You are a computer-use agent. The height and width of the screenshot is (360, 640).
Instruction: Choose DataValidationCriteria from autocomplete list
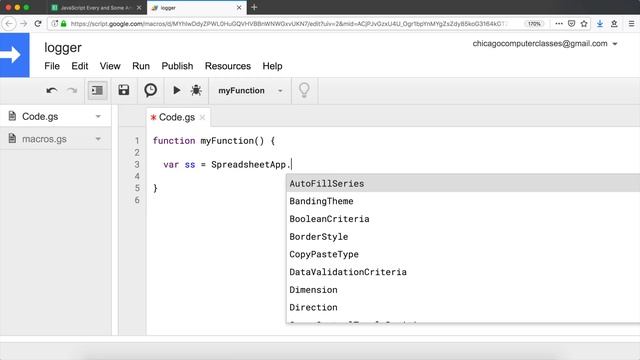coord(463,272)
